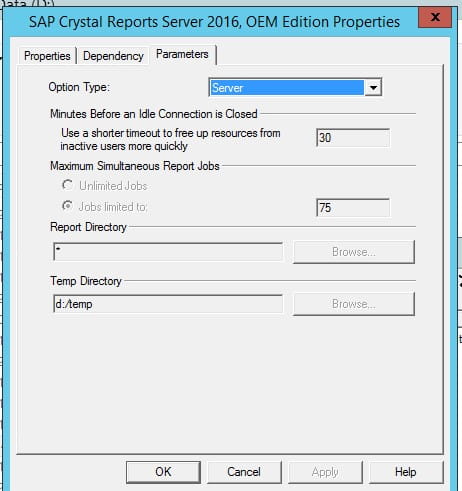The width and height of the screenshot is (462, 491).
Task: Choose the Jobs limited to radio button
Action: tap(67, 206)
